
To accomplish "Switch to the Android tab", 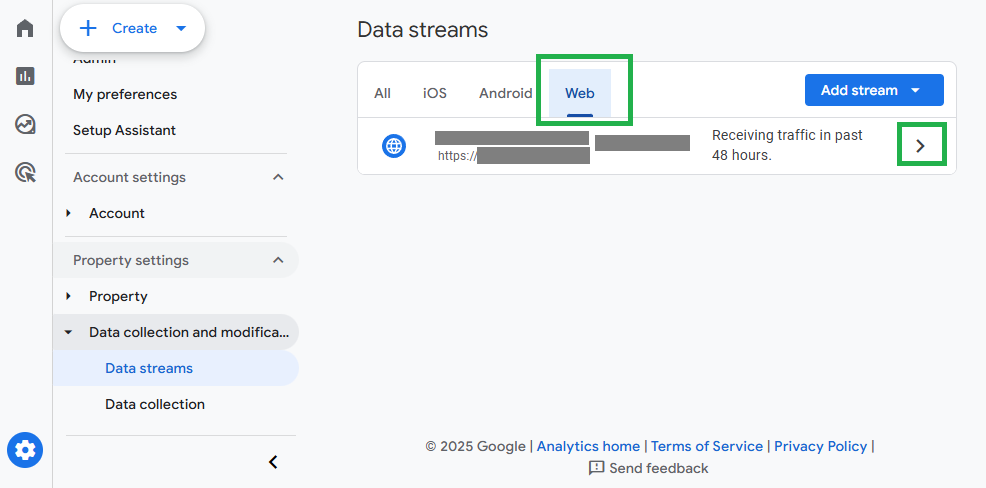I will [x=506, y=93].
